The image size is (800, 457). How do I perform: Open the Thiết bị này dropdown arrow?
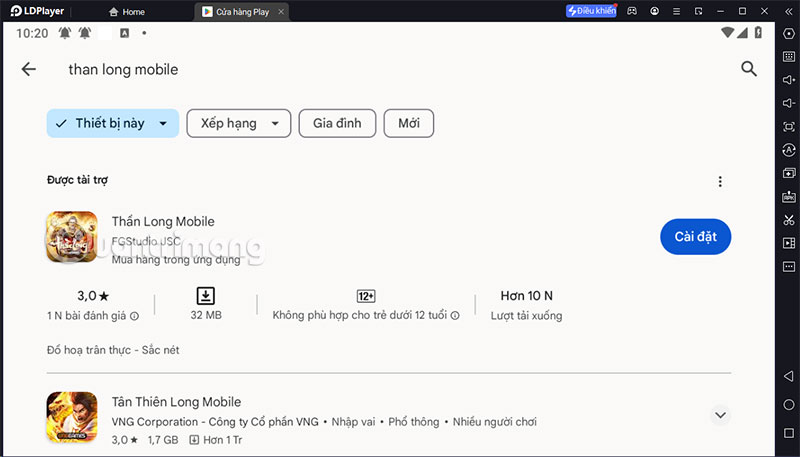coord(163,123)
